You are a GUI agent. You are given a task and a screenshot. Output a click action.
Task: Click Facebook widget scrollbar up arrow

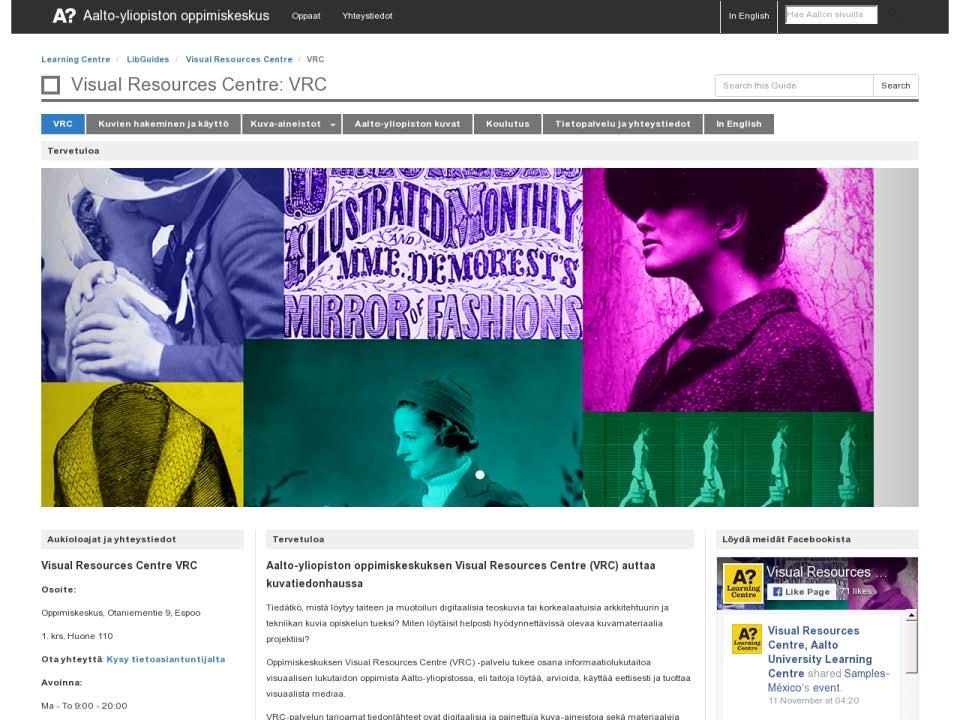911,615
